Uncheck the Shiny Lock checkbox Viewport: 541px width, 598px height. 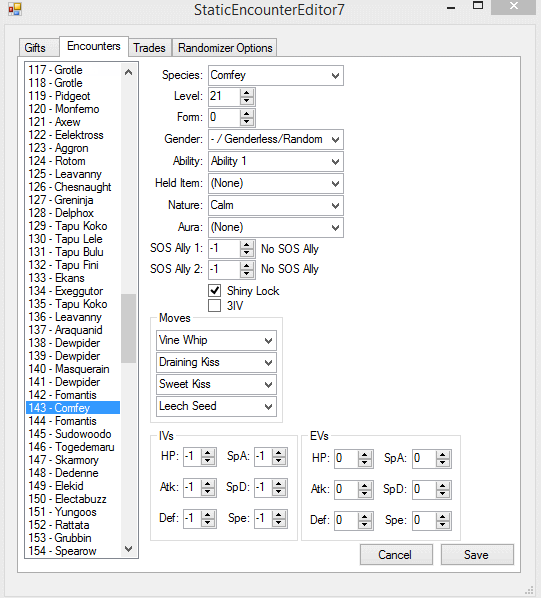[x=215, y=291]
